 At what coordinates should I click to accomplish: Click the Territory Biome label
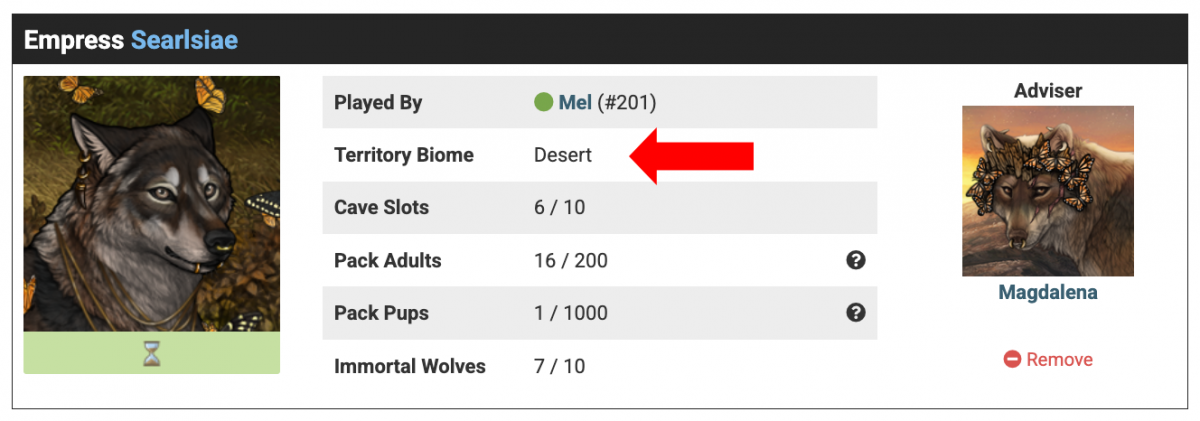coord(404,155)
